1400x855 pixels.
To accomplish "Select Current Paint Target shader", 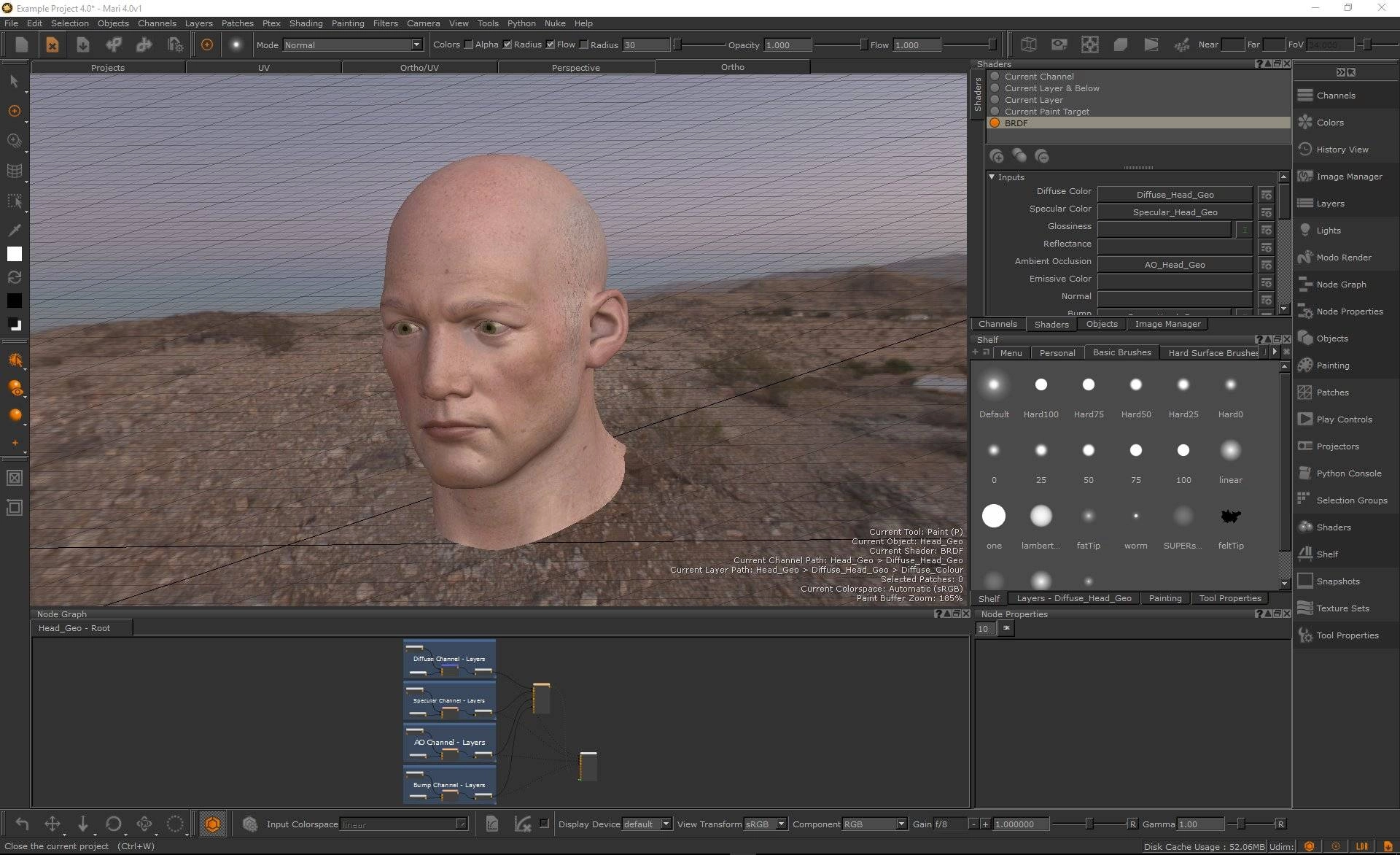I will (995, 112).
